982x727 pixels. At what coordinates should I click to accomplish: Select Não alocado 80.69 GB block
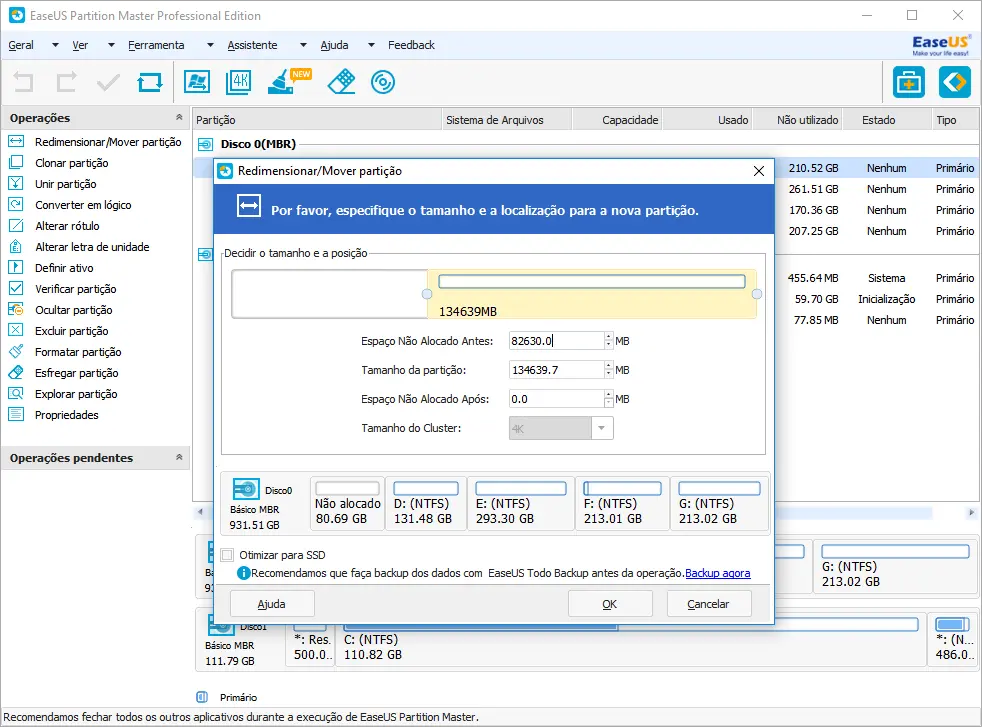click(x=348, y=504)
